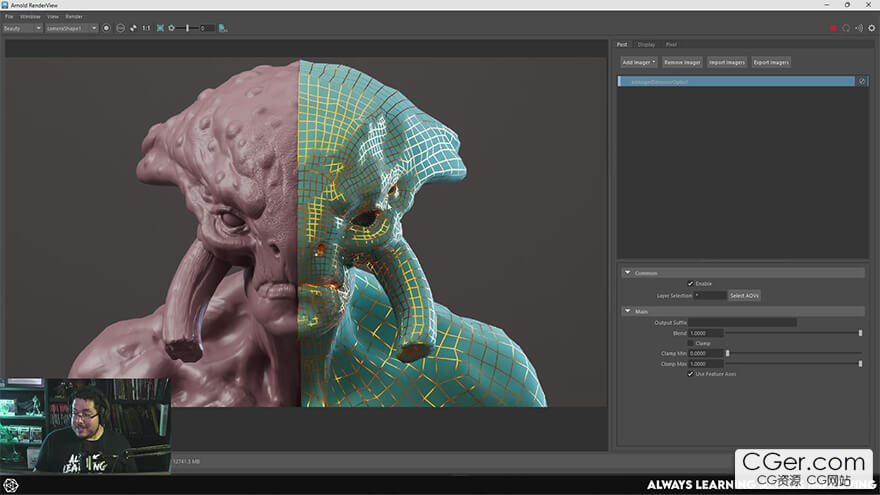The width and height of the screenshot is (880, 495).
Task: Click the Blend slider handle
Action: 860,333
